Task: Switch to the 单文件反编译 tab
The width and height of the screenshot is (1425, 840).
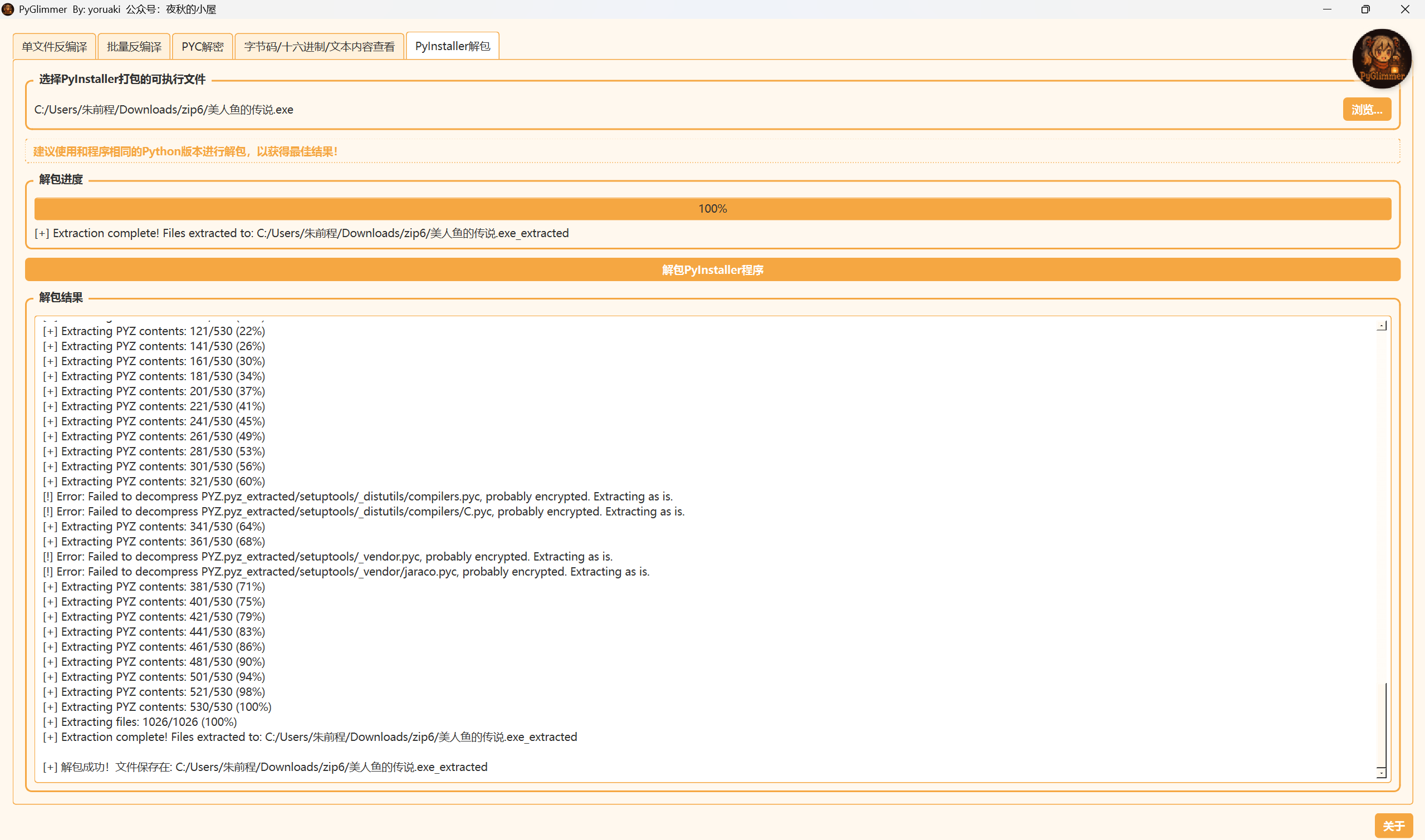Action: coord(55,46)
